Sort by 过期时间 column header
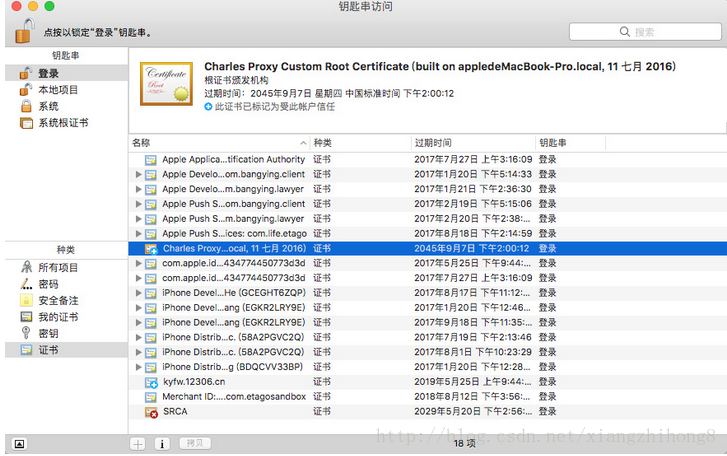727x456 pixels. (x=473, y=143)
